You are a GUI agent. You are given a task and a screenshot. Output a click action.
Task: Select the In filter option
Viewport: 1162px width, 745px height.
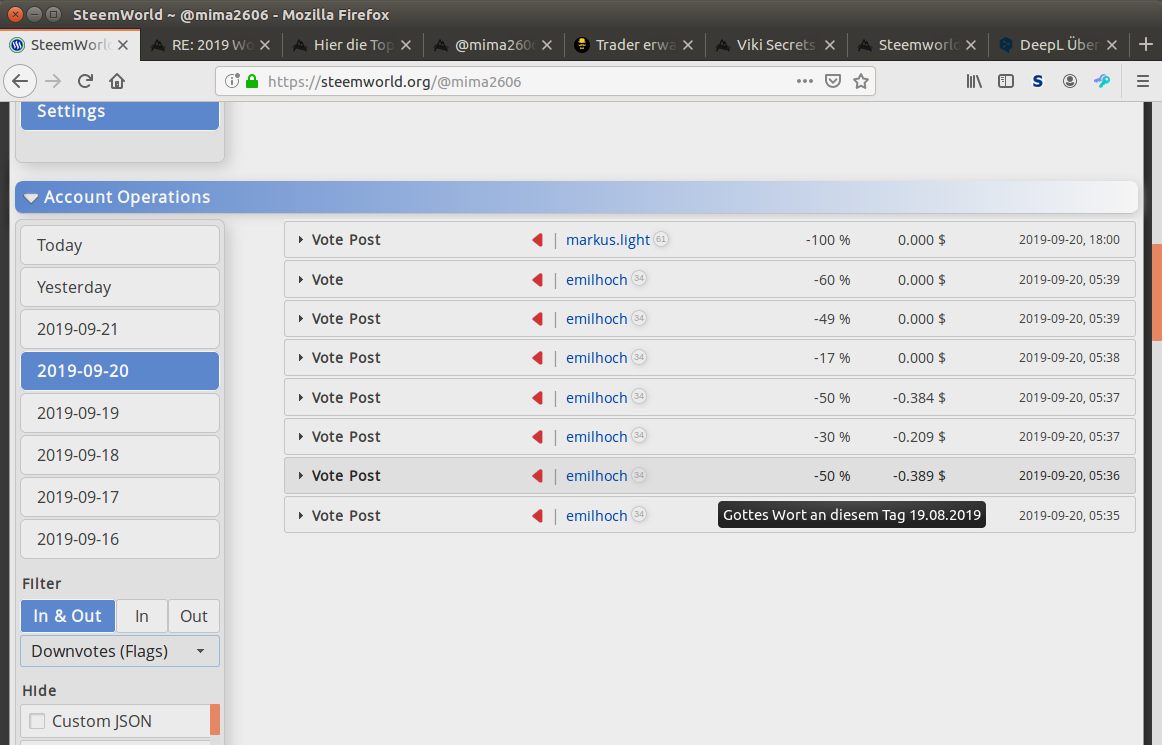[142, 616]
